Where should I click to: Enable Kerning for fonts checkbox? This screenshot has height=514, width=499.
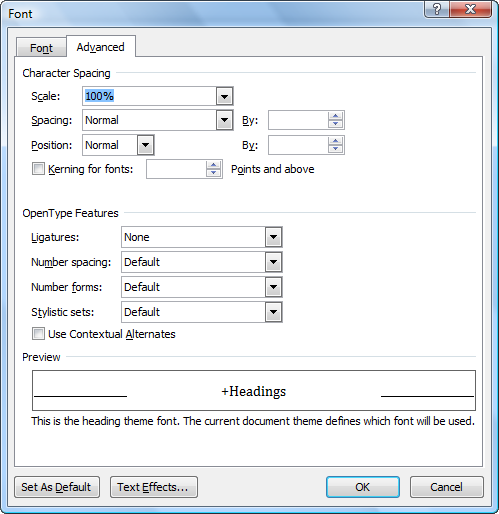tap(38, 169)
